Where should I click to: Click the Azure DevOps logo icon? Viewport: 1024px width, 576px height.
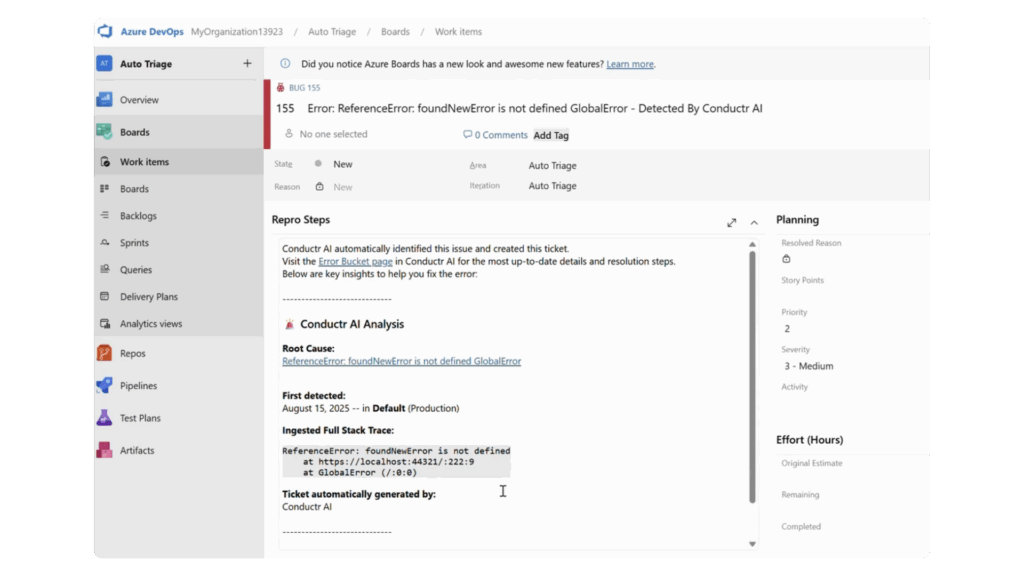(105, 31)
